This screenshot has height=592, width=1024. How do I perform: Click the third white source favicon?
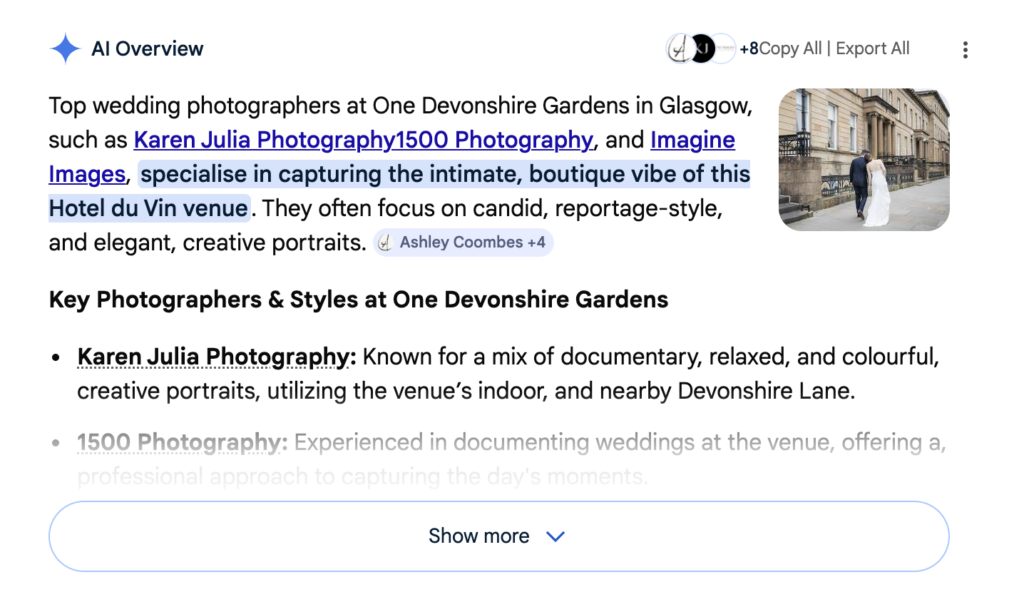click(724, 49)
